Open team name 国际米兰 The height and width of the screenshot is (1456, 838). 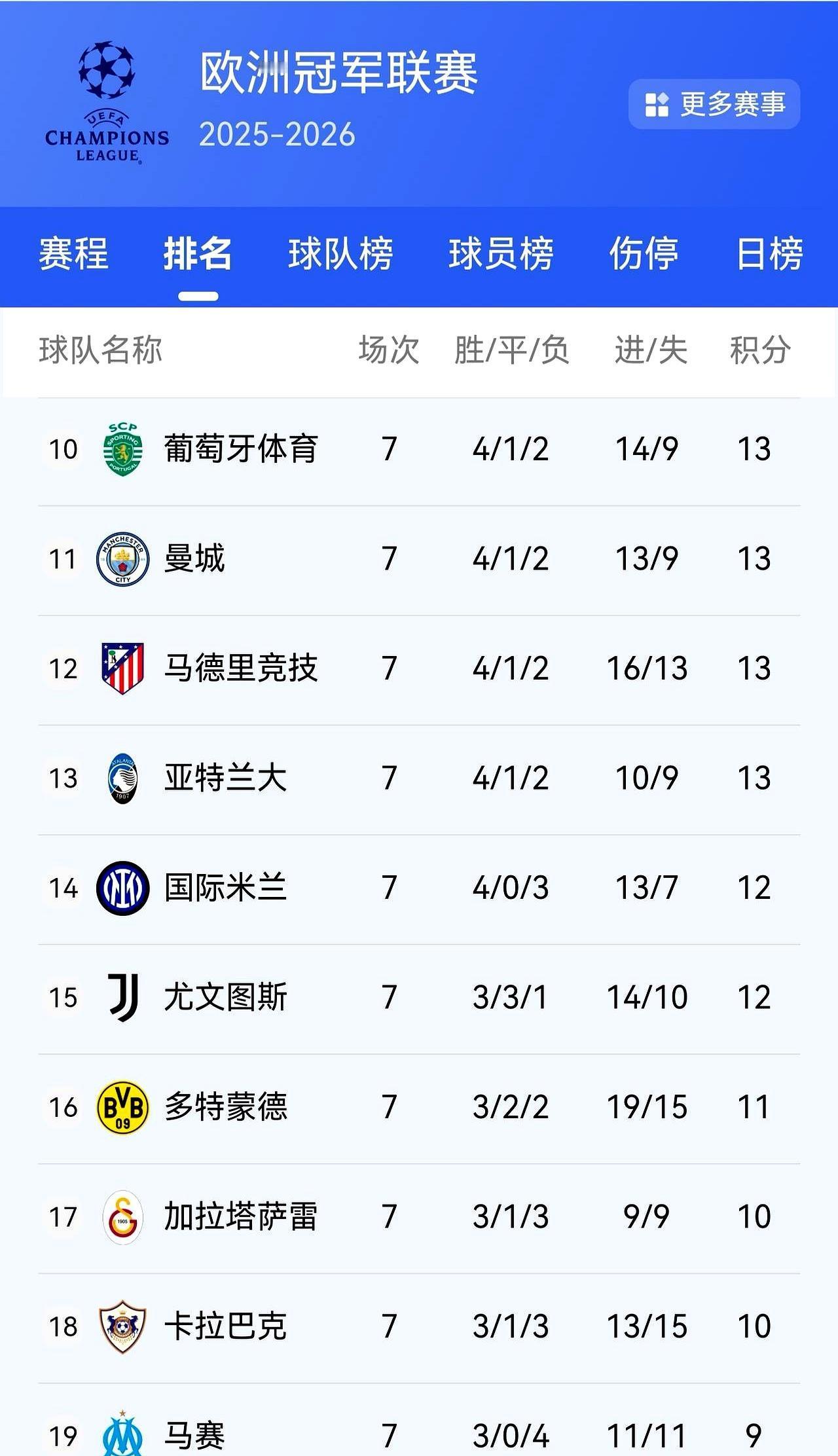[x=226, y=888]
